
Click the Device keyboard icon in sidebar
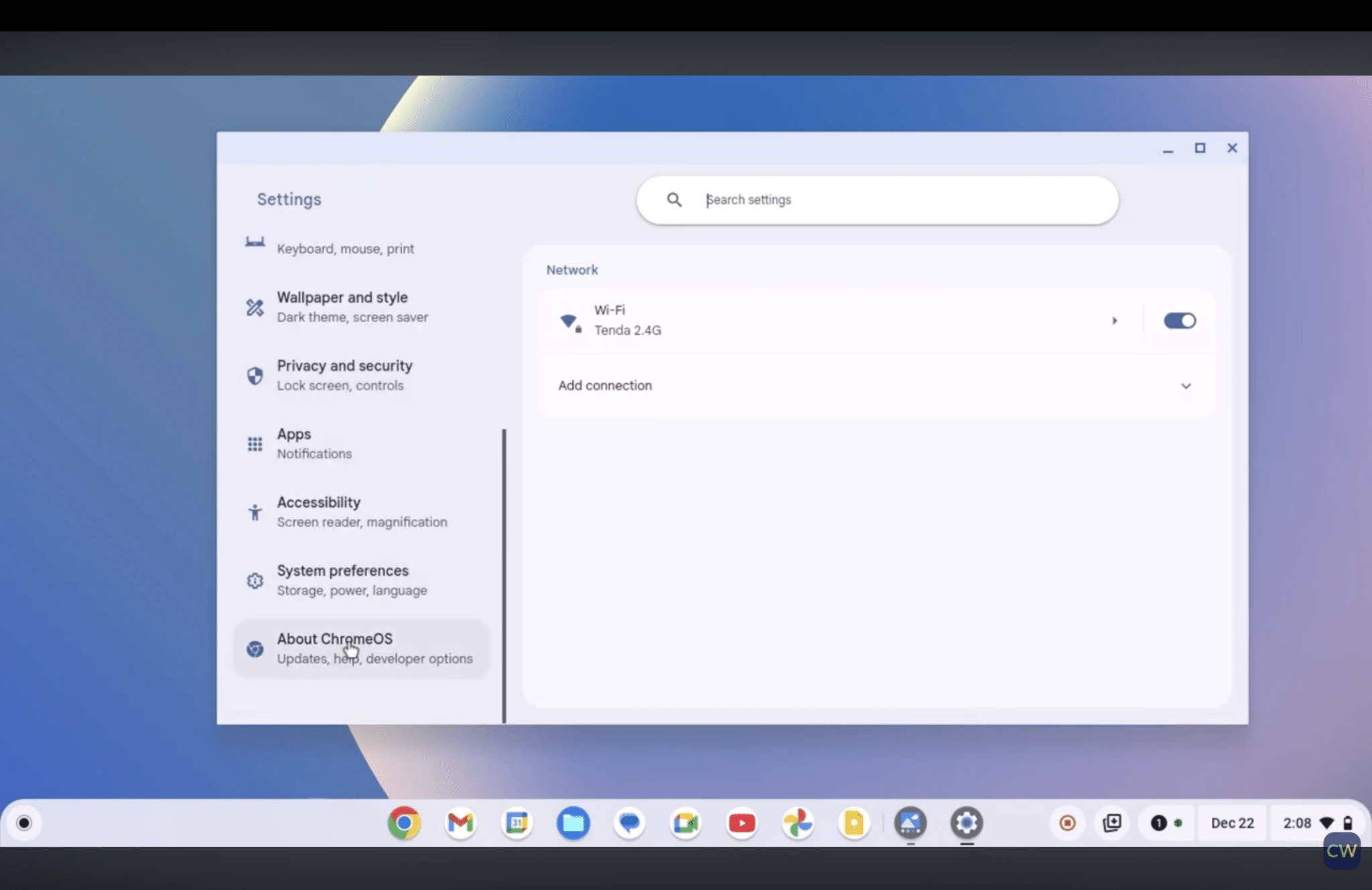[x=255, y=242]
